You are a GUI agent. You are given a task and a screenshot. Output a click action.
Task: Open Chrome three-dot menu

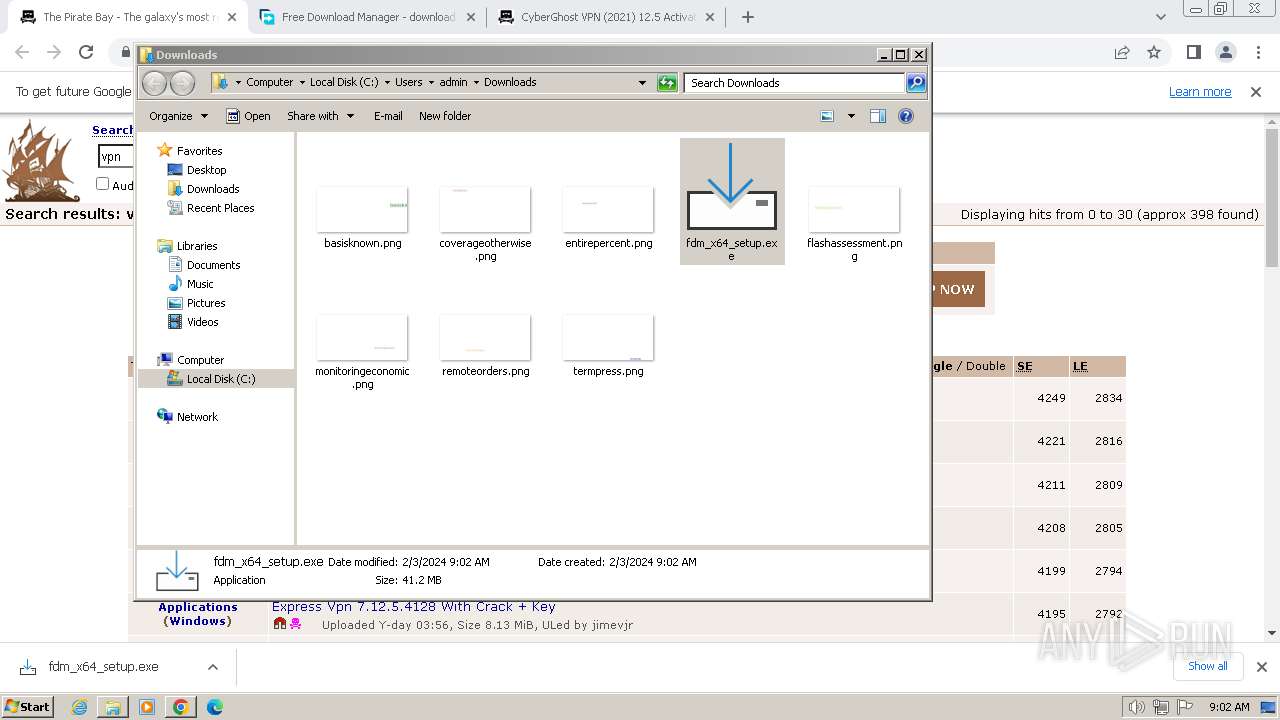pos(1257,53)
